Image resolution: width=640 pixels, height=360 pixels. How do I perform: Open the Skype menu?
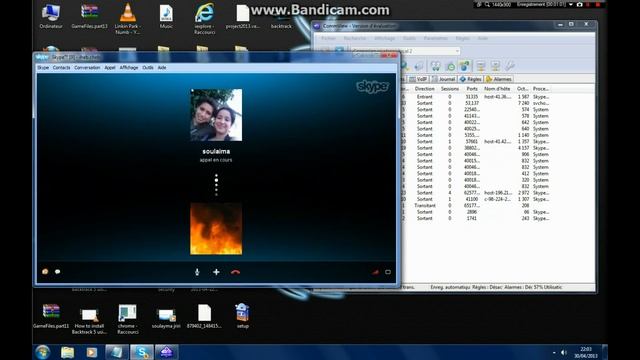click(43, 67)
